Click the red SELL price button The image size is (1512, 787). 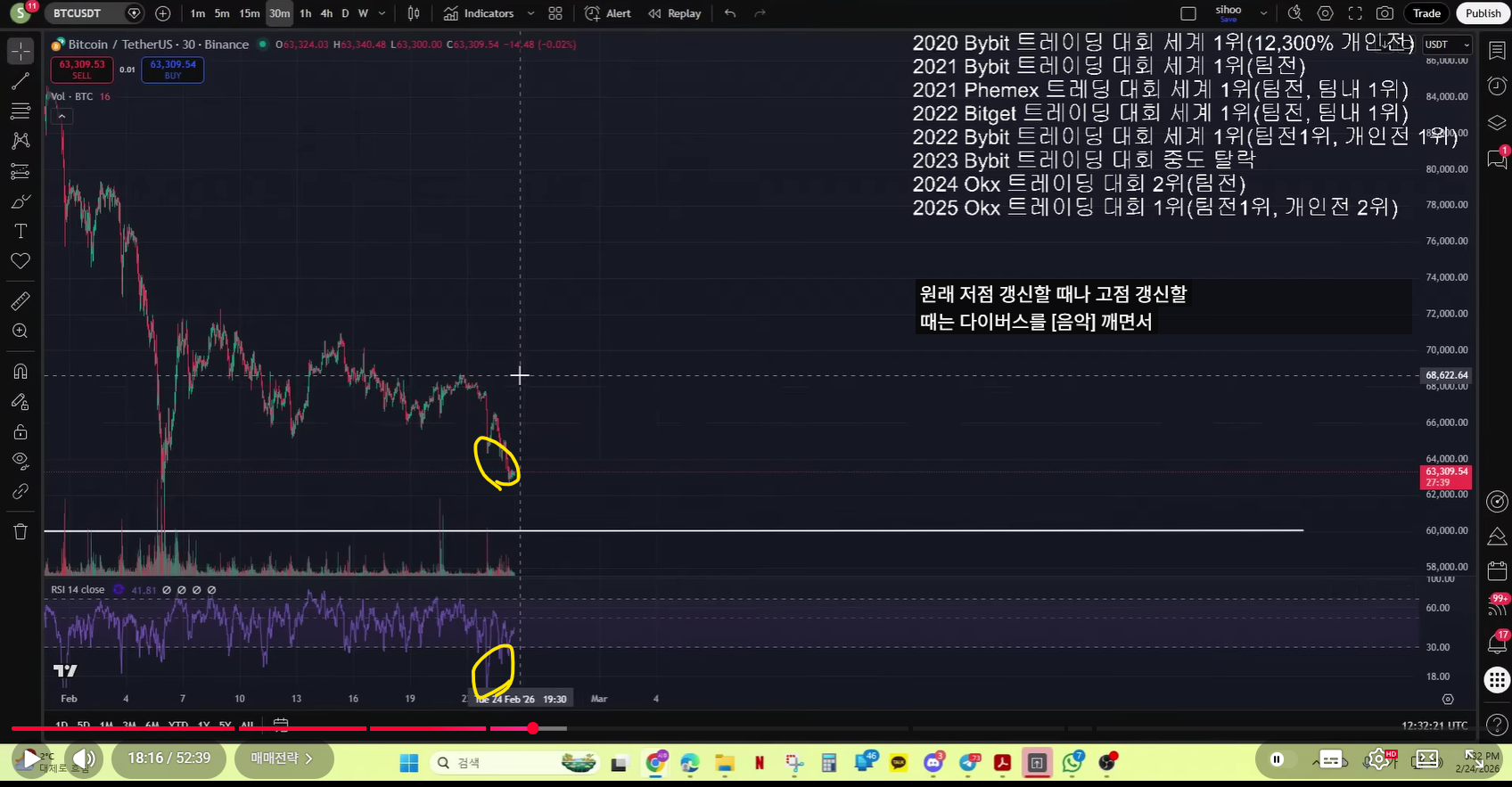click(x=82, y=70)
